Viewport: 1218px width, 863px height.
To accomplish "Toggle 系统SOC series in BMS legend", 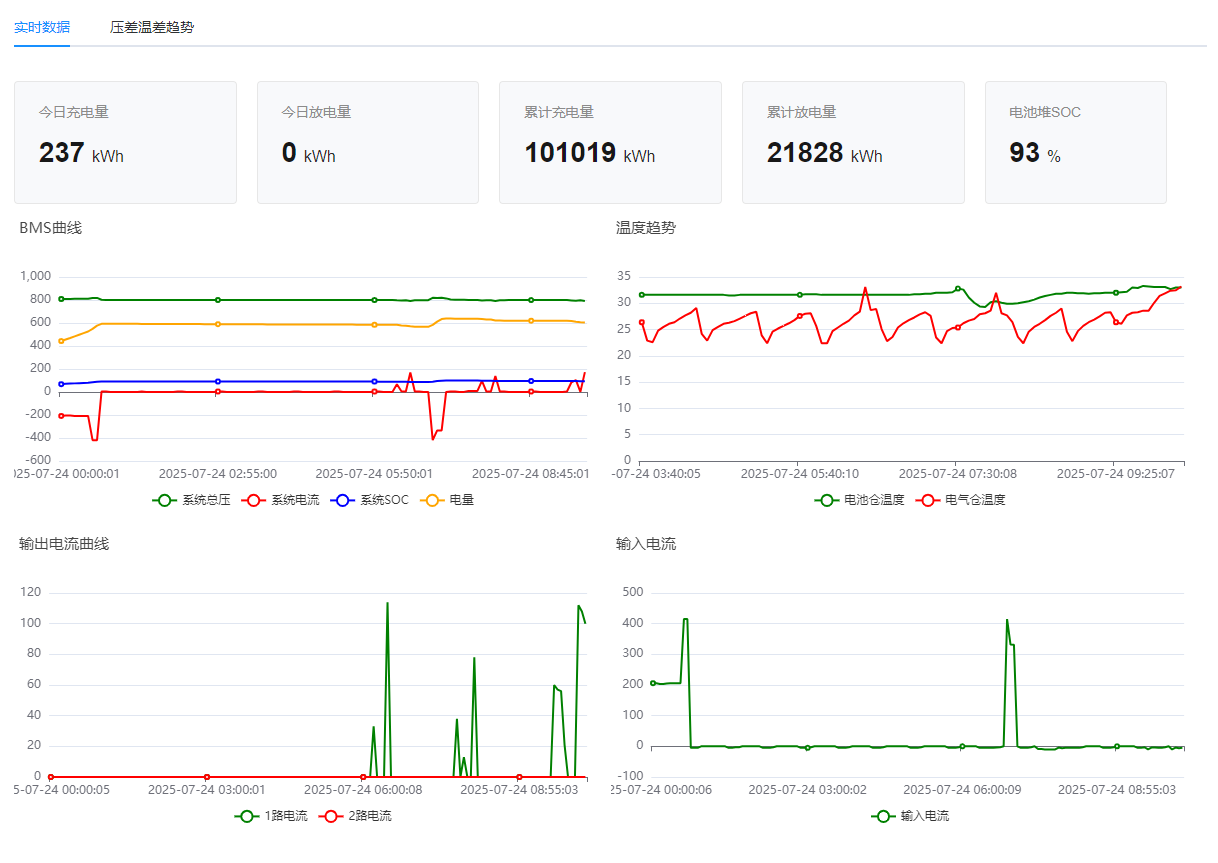I will click(370, 500).
